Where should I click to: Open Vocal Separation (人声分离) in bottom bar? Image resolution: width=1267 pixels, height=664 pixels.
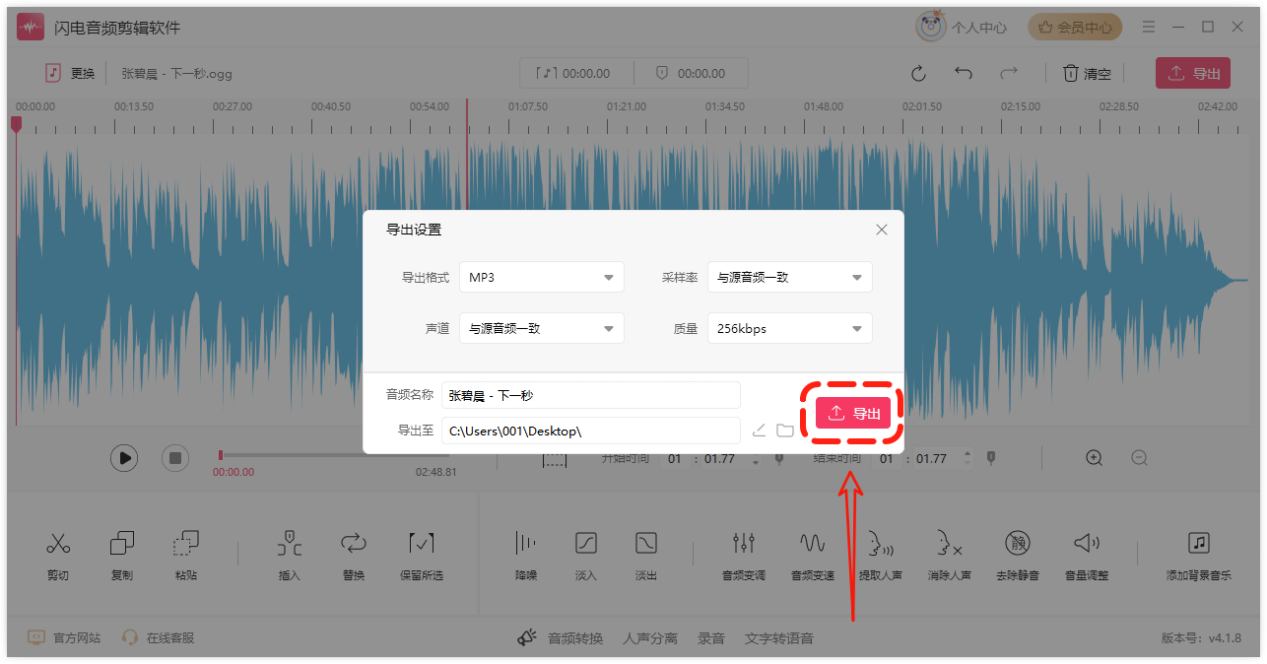pos(650,638)
